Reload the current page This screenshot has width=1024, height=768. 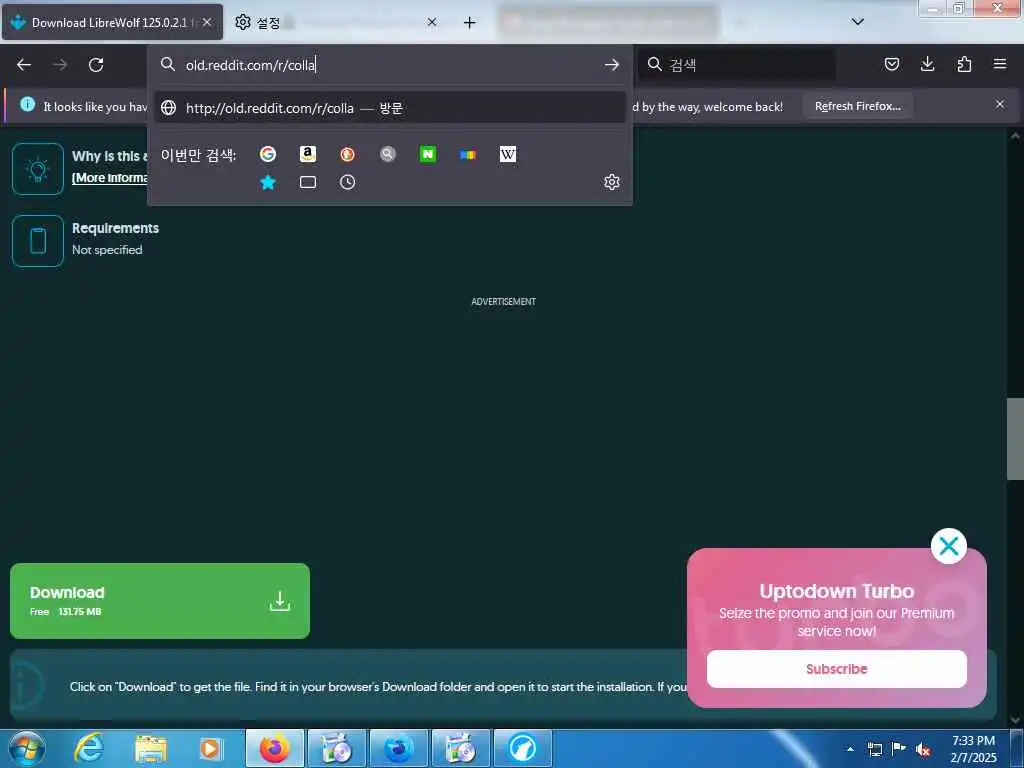click(x=96, y=65)
